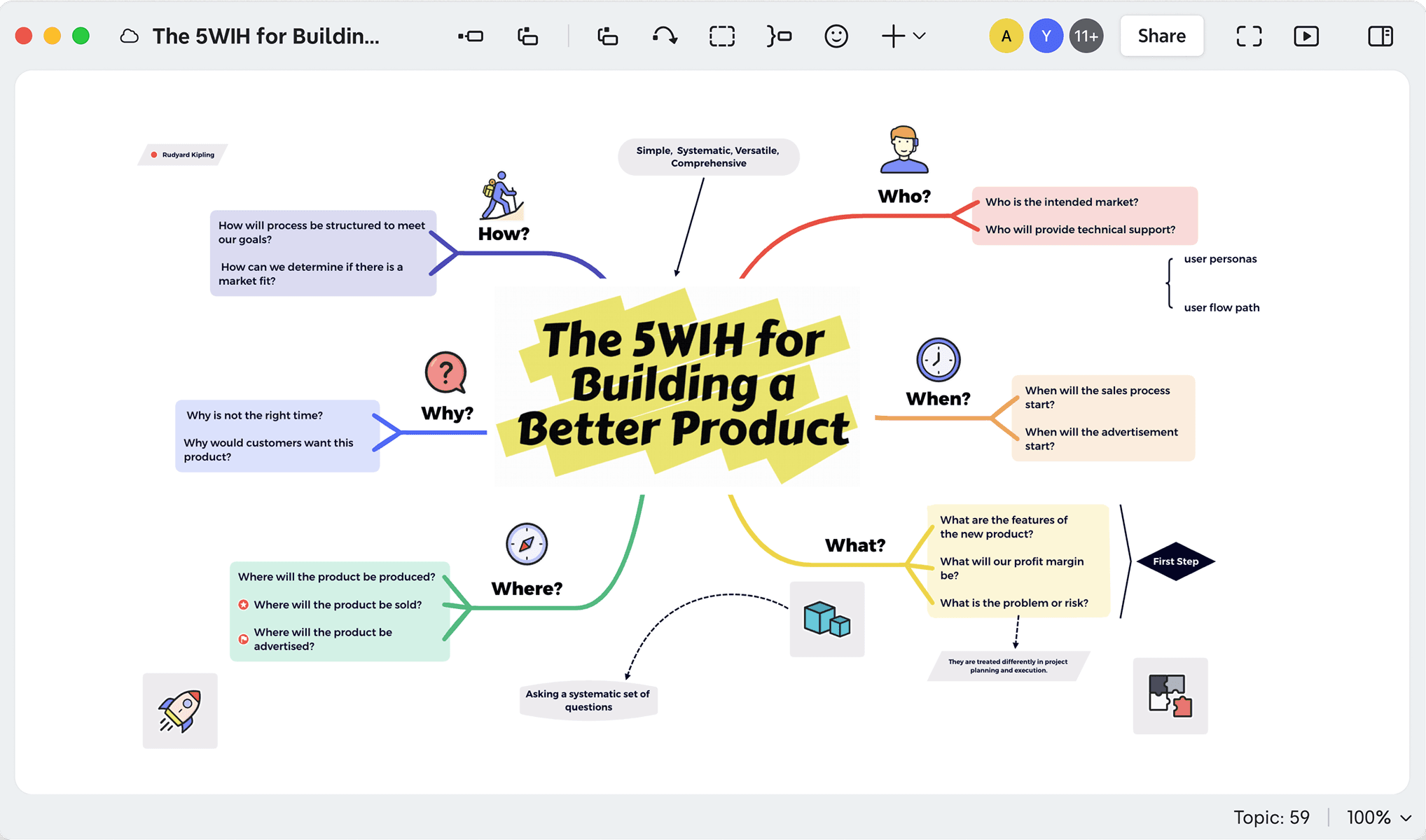The height and width of the screenshot is (840, 1426).
Task: Click the yellow A collaborator avatar
Action: [1006, 36]
